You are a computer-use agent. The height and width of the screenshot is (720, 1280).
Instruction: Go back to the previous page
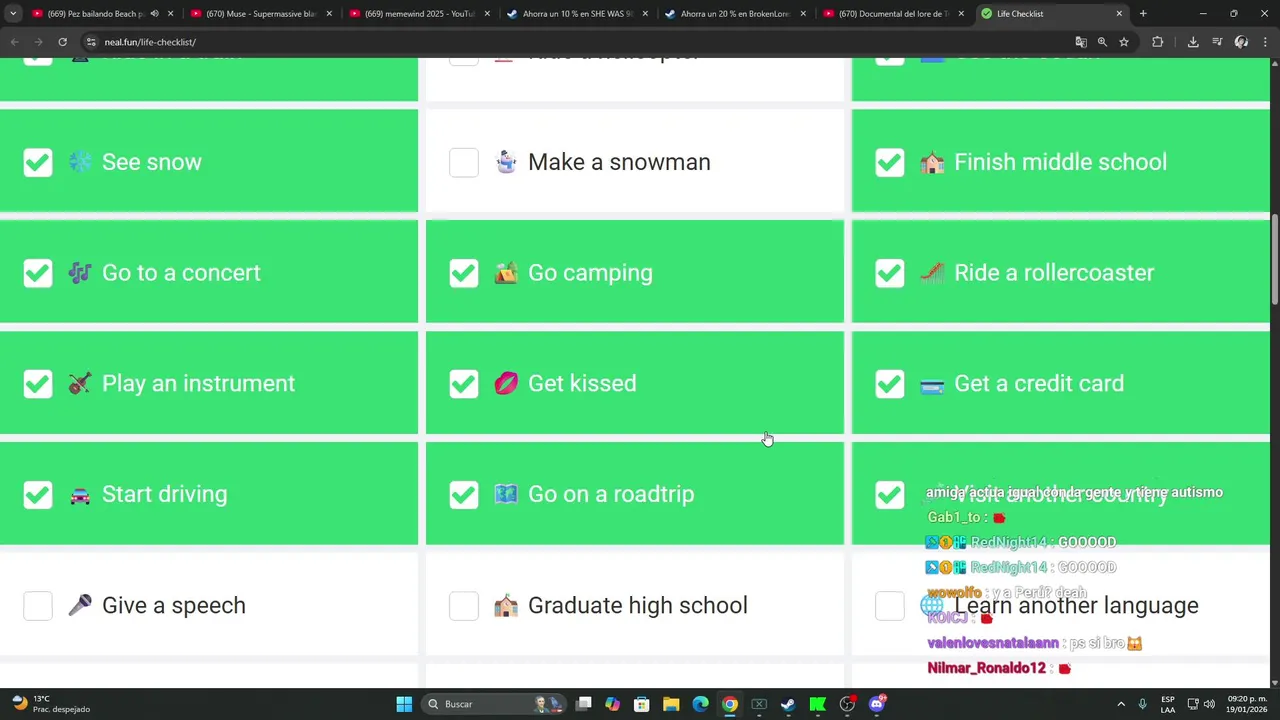click(x=14, y=42)
